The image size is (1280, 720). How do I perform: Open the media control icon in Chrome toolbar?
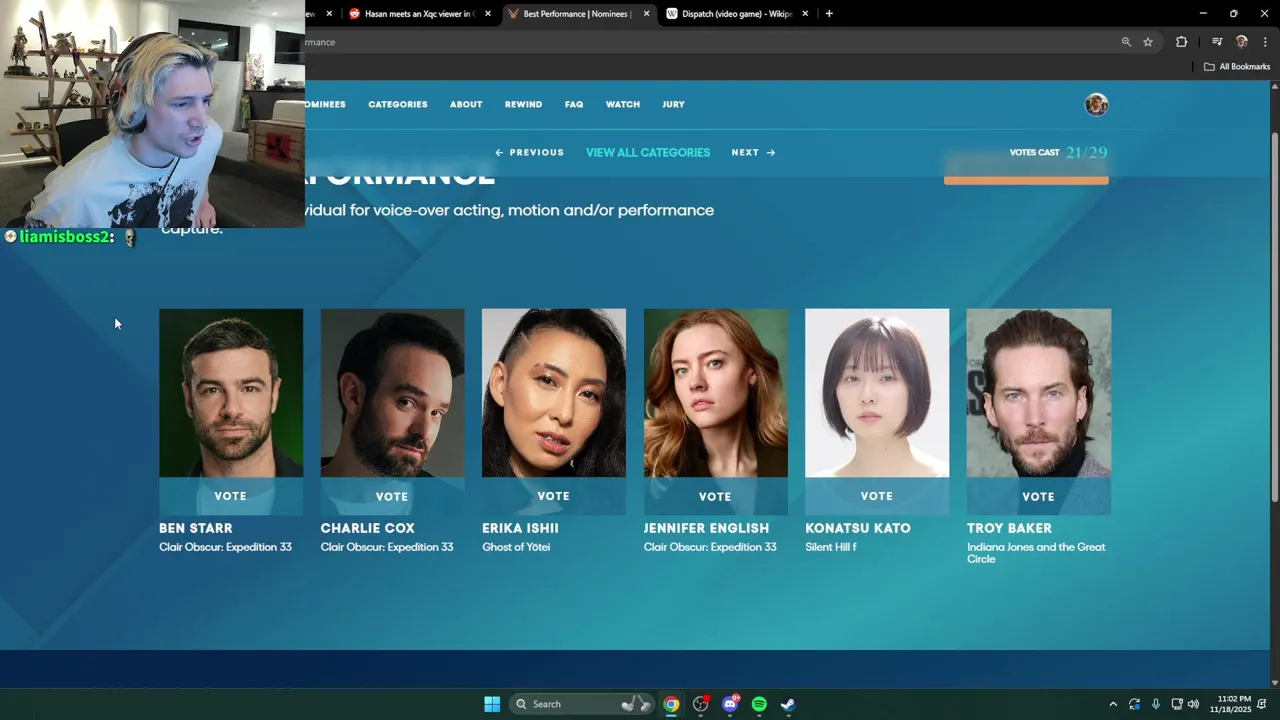click(1217, 42)
